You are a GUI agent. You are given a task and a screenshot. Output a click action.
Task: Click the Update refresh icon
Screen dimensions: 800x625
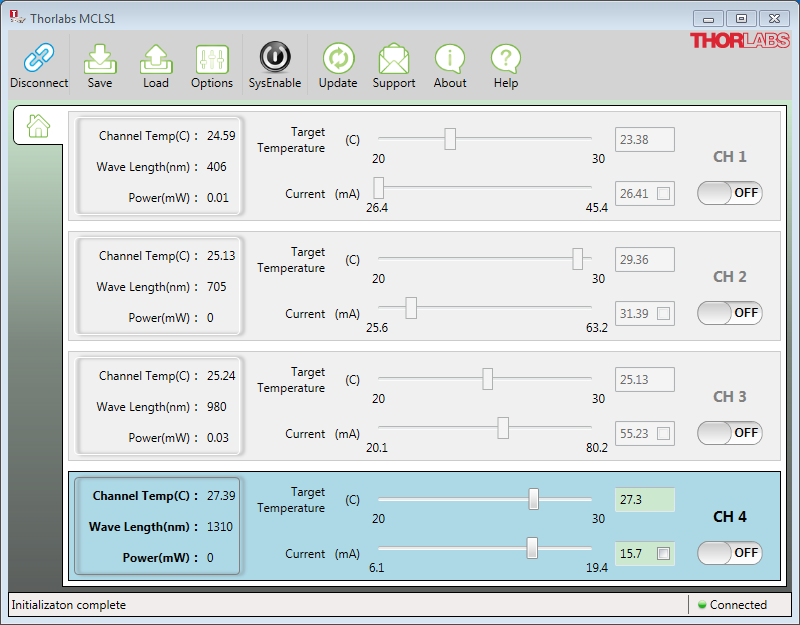[338, 58]
